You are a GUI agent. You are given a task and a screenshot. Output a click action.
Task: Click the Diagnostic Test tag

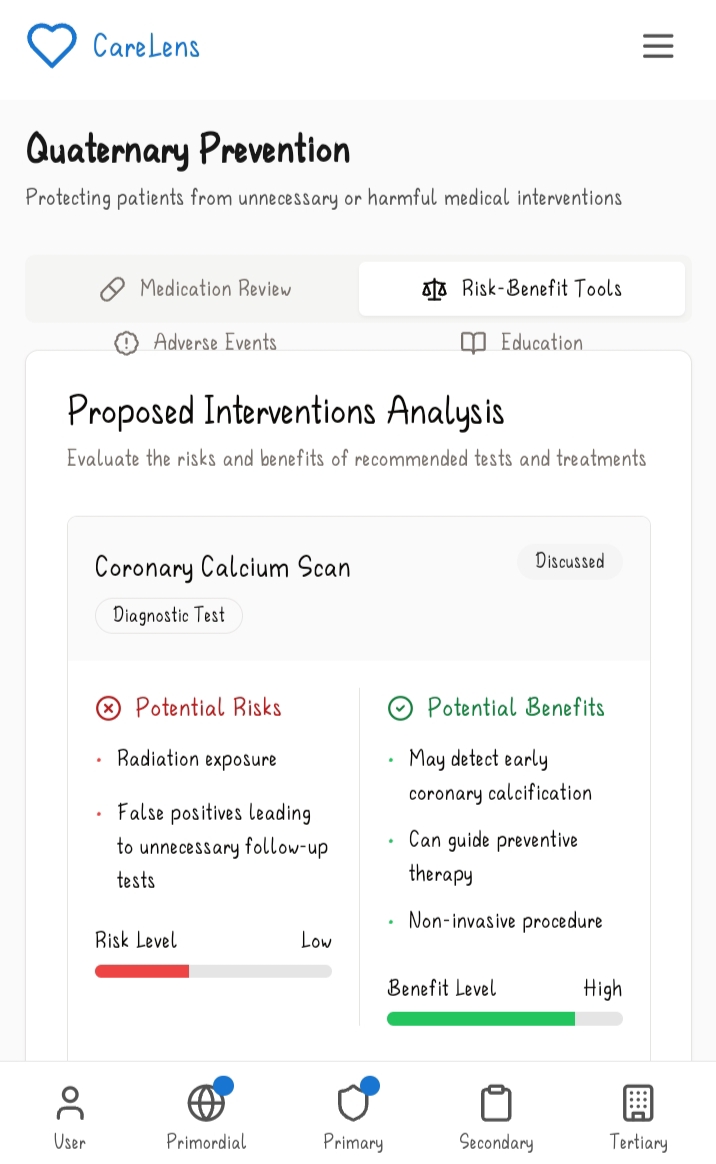coord(169,615)
